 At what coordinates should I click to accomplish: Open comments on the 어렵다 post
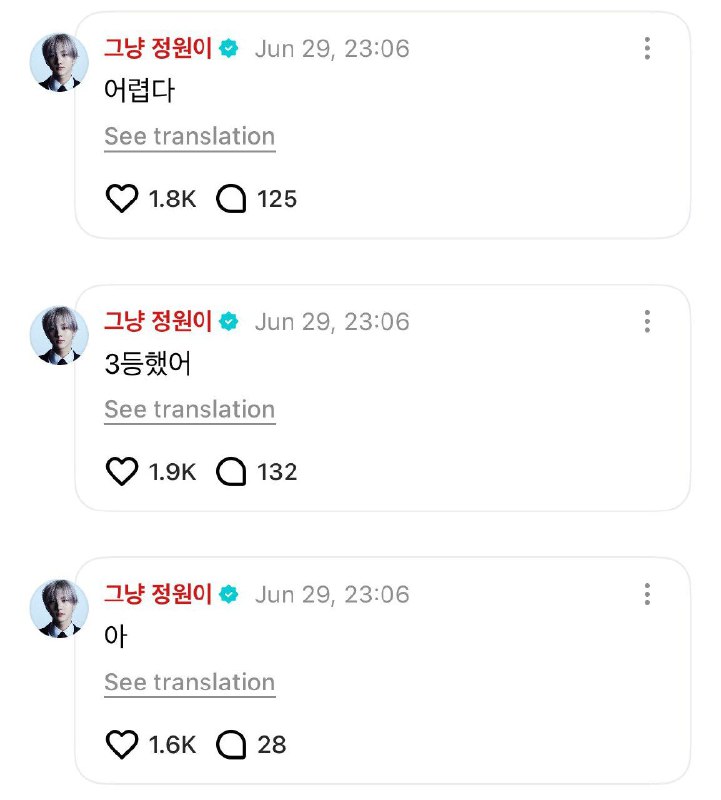231,198
